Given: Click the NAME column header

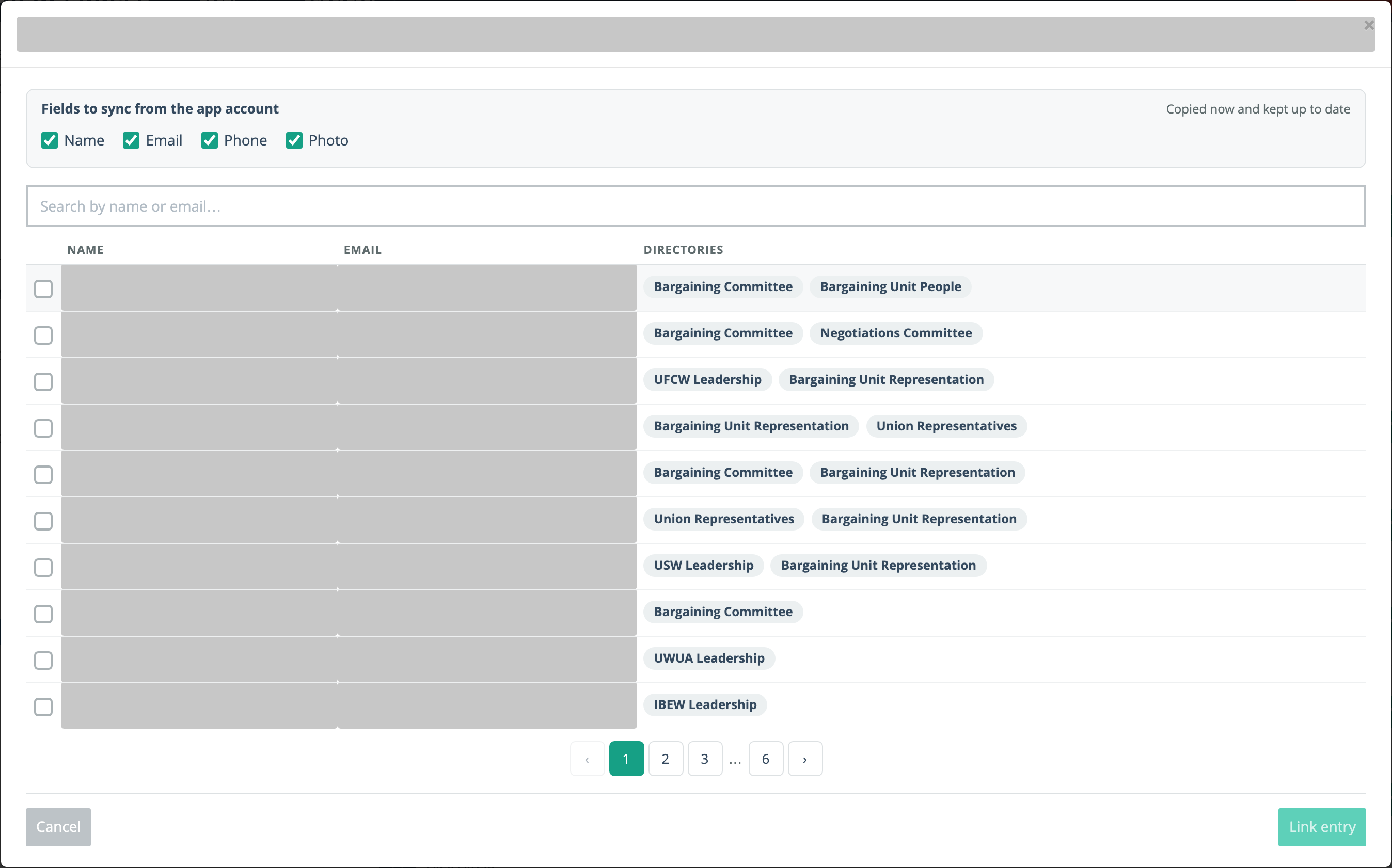Looking at the screenshot, I should pos(86,250).
